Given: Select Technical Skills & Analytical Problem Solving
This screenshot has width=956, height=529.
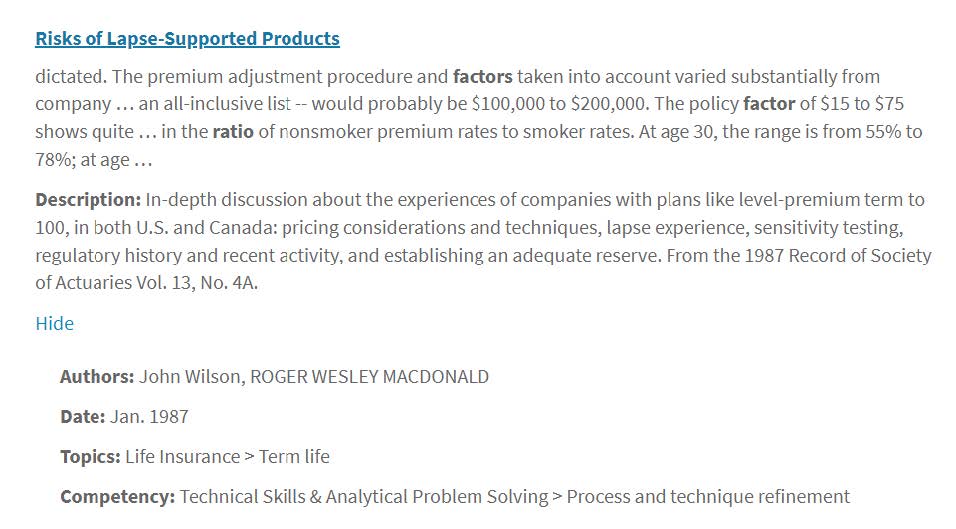Looking at the screenshot, I should [x=364, y=497].
